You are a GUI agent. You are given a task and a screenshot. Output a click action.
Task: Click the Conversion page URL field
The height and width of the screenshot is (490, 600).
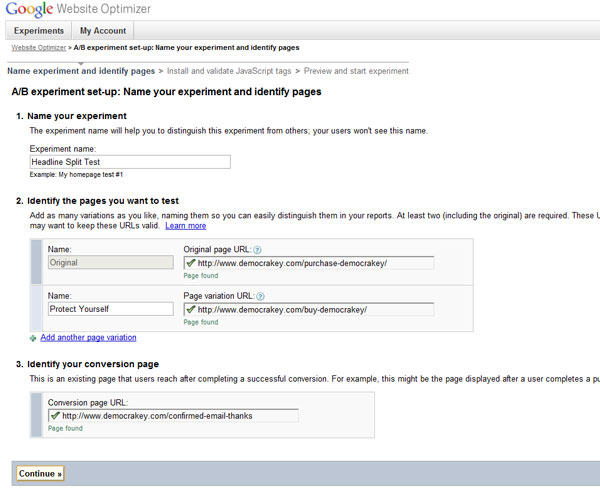coord(173,416)
